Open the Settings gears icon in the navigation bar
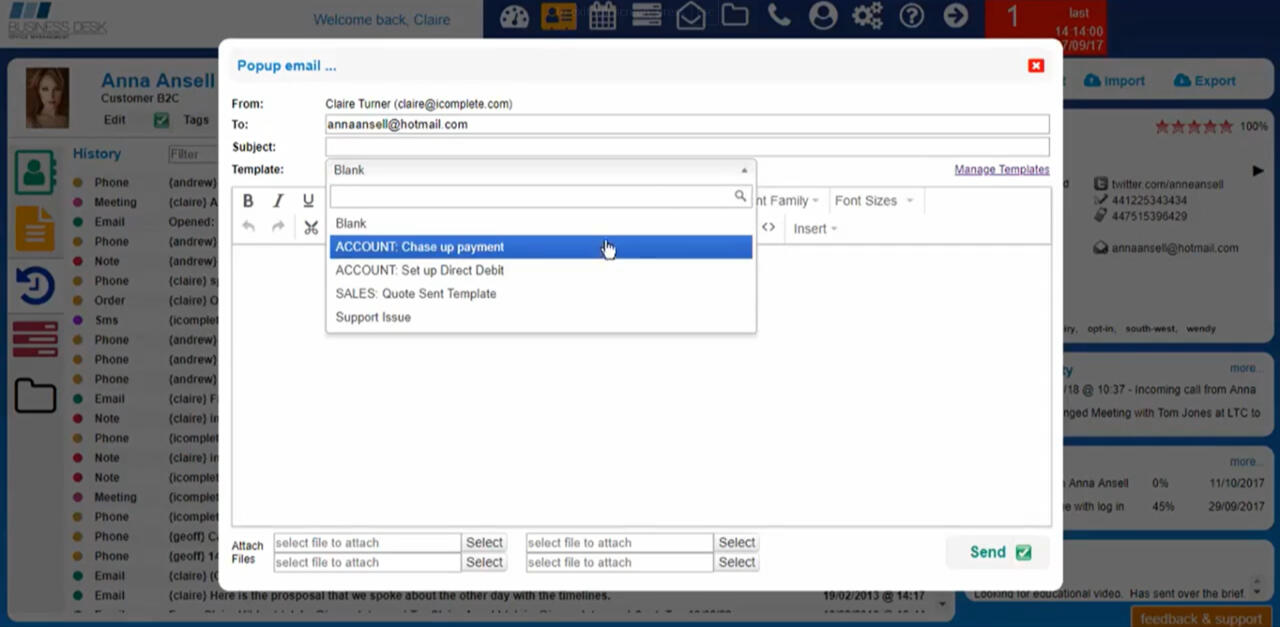The width and height of the screenshot is (1280, 627). 867,17
